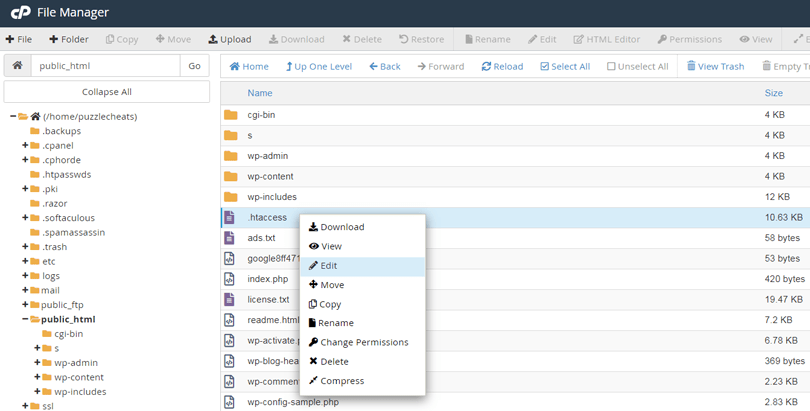Sort by the Size column header
Viewport: 810px width, 411px height.
click(773, 93)
